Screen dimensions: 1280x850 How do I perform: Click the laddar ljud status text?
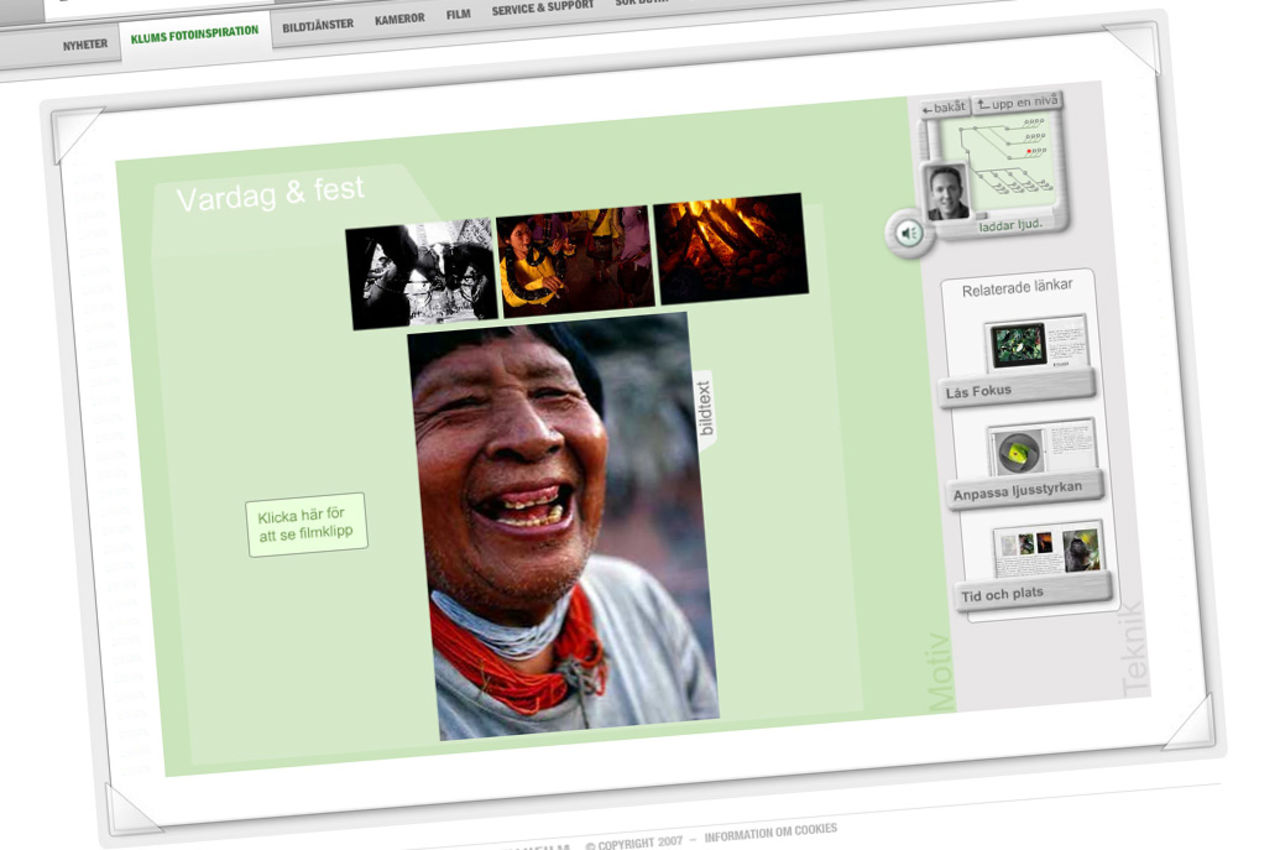point(1010,224)
